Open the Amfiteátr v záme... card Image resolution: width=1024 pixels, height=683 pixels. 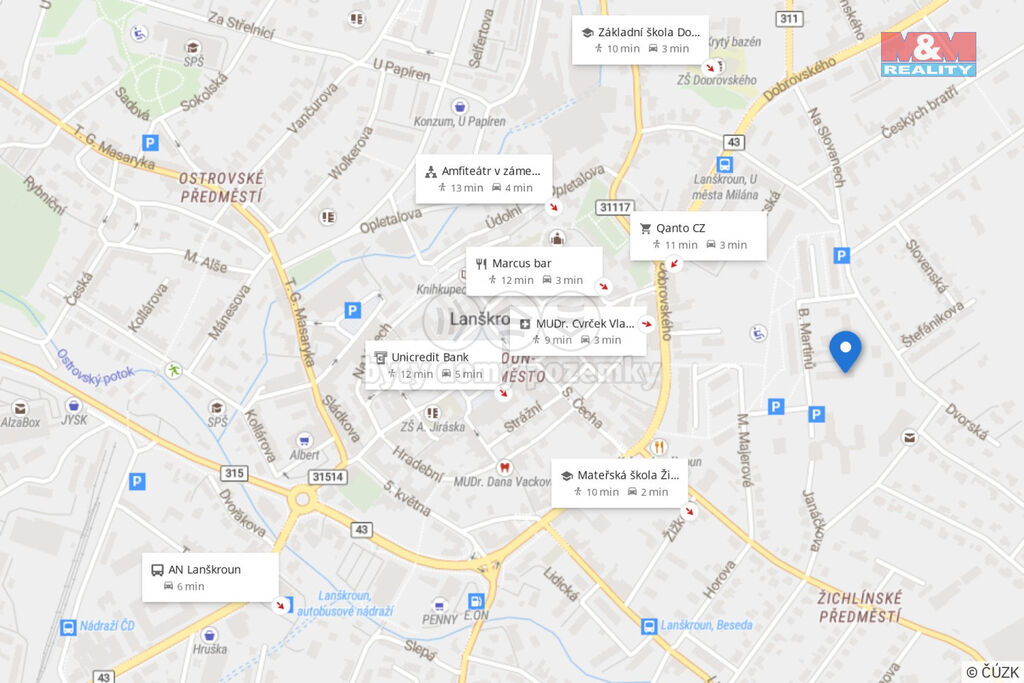coord(484,179)
